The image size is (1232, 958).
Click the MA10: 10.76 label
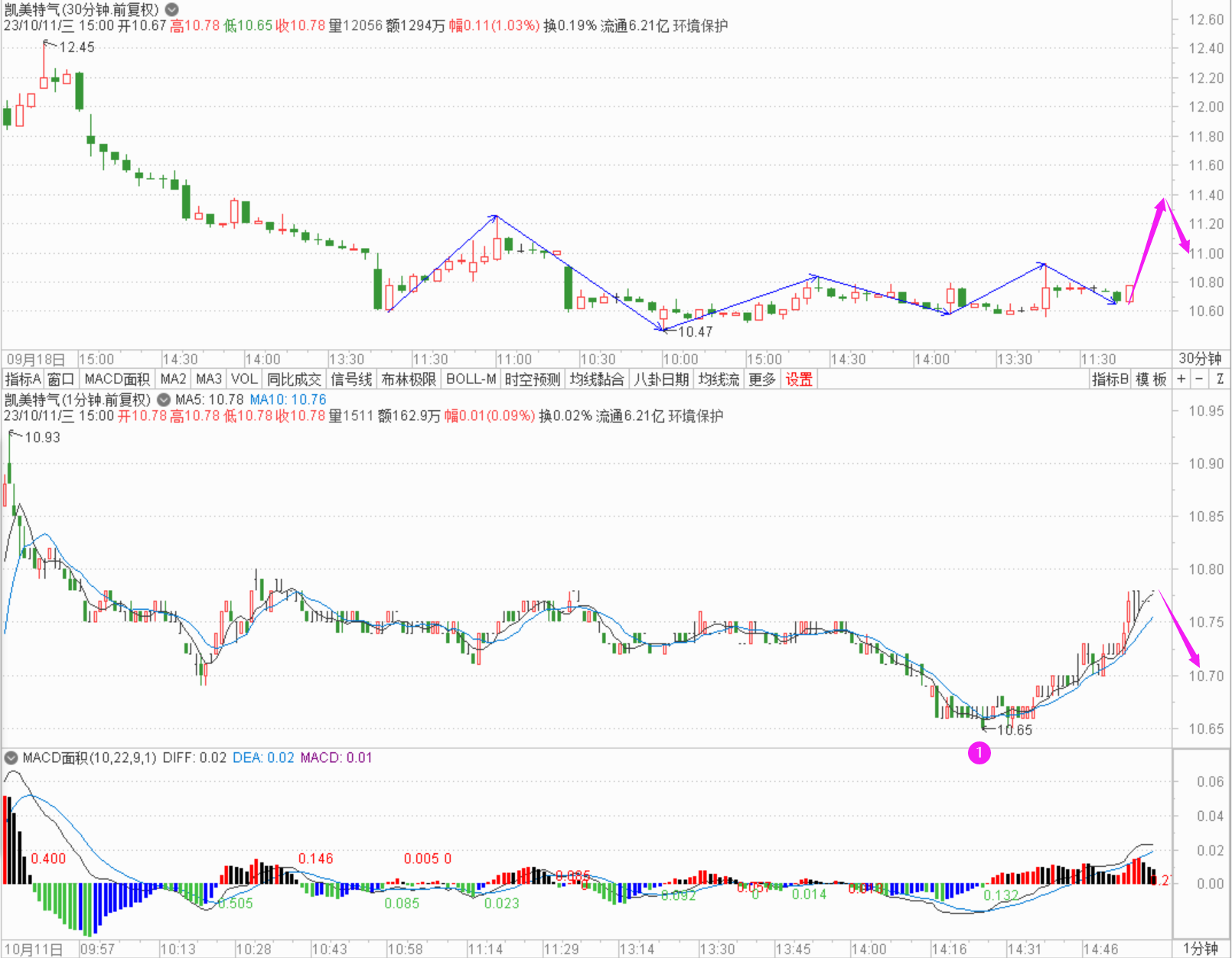tap(288, 399)
